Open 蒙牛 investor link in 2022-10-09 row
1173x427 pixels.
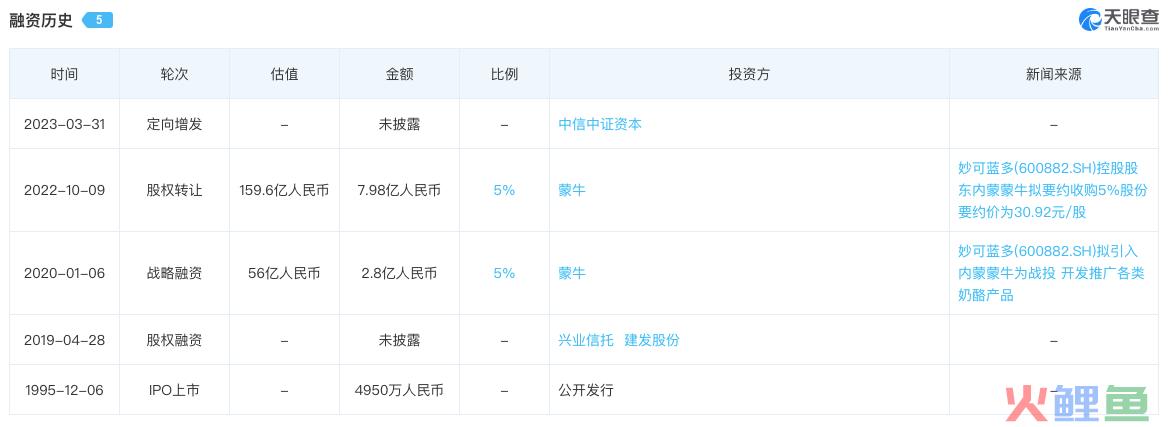pyautogui.click(x=572, y=190)
